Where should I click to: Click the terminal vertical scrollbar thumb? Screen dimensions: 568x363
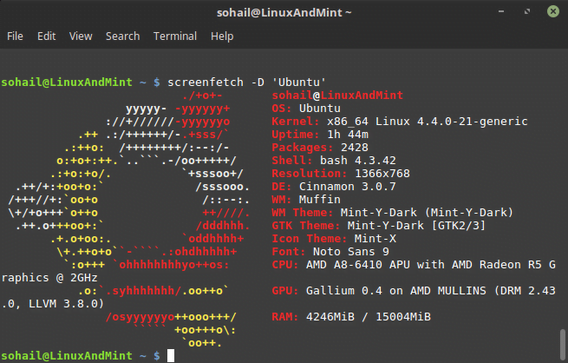(x=562, y=344)
